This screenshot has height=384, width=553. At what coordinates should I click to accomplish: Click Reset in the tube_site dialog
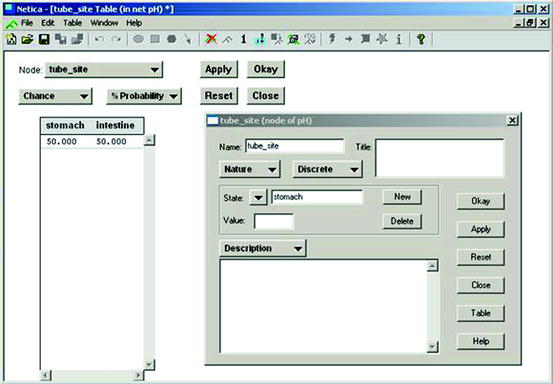481,257
